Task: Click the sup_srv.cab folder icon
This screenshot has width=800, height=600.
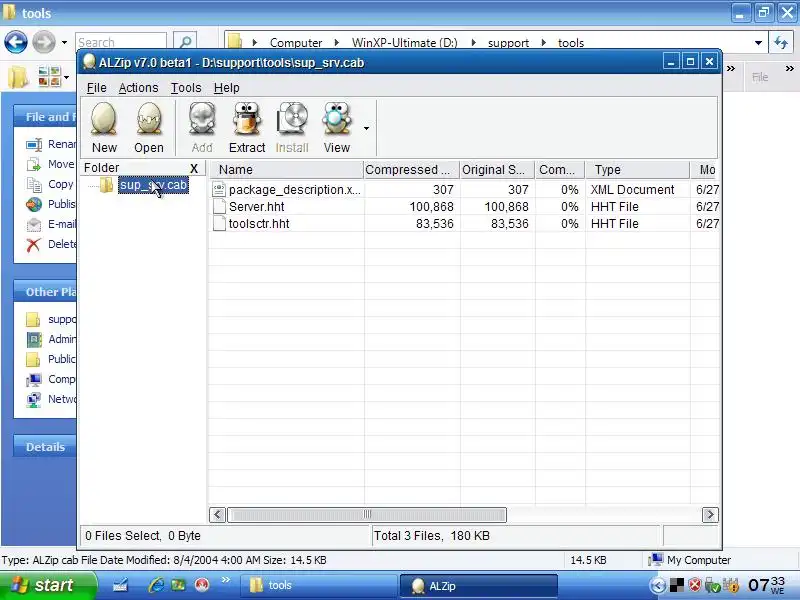Action: (x=106, y=185)
